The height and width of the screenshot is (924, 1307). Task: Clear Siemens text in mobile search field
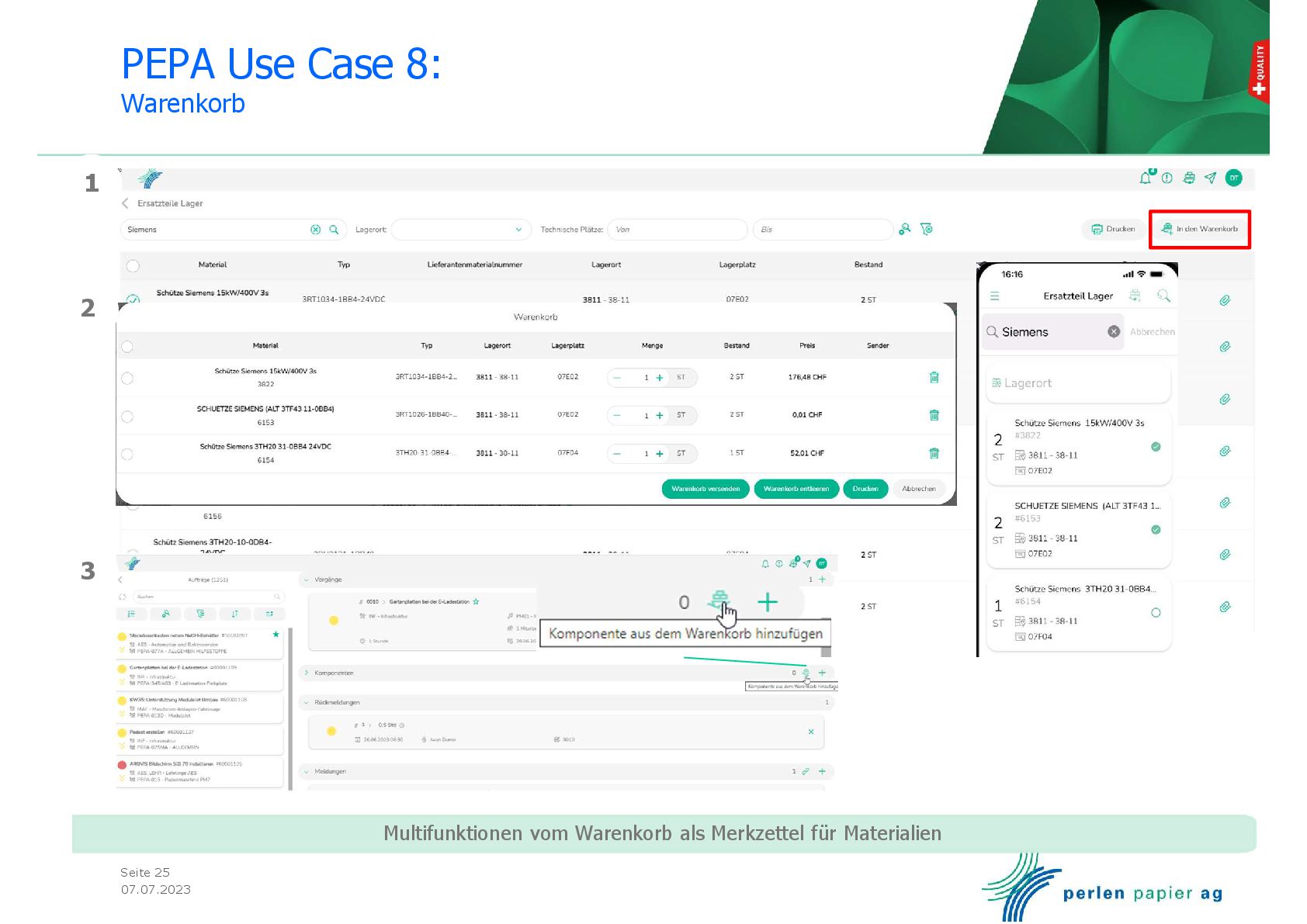tap(1114, 332)
